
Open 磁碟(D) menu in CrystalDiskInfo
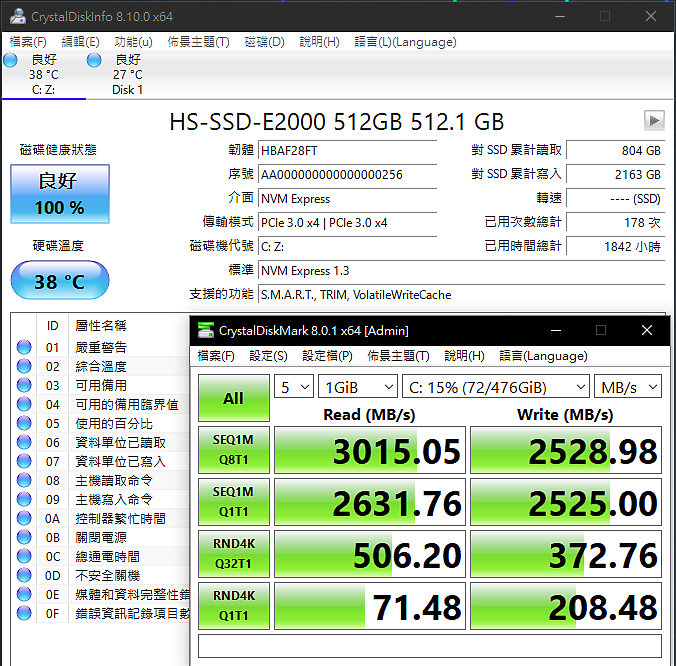[x=264, y=42]
